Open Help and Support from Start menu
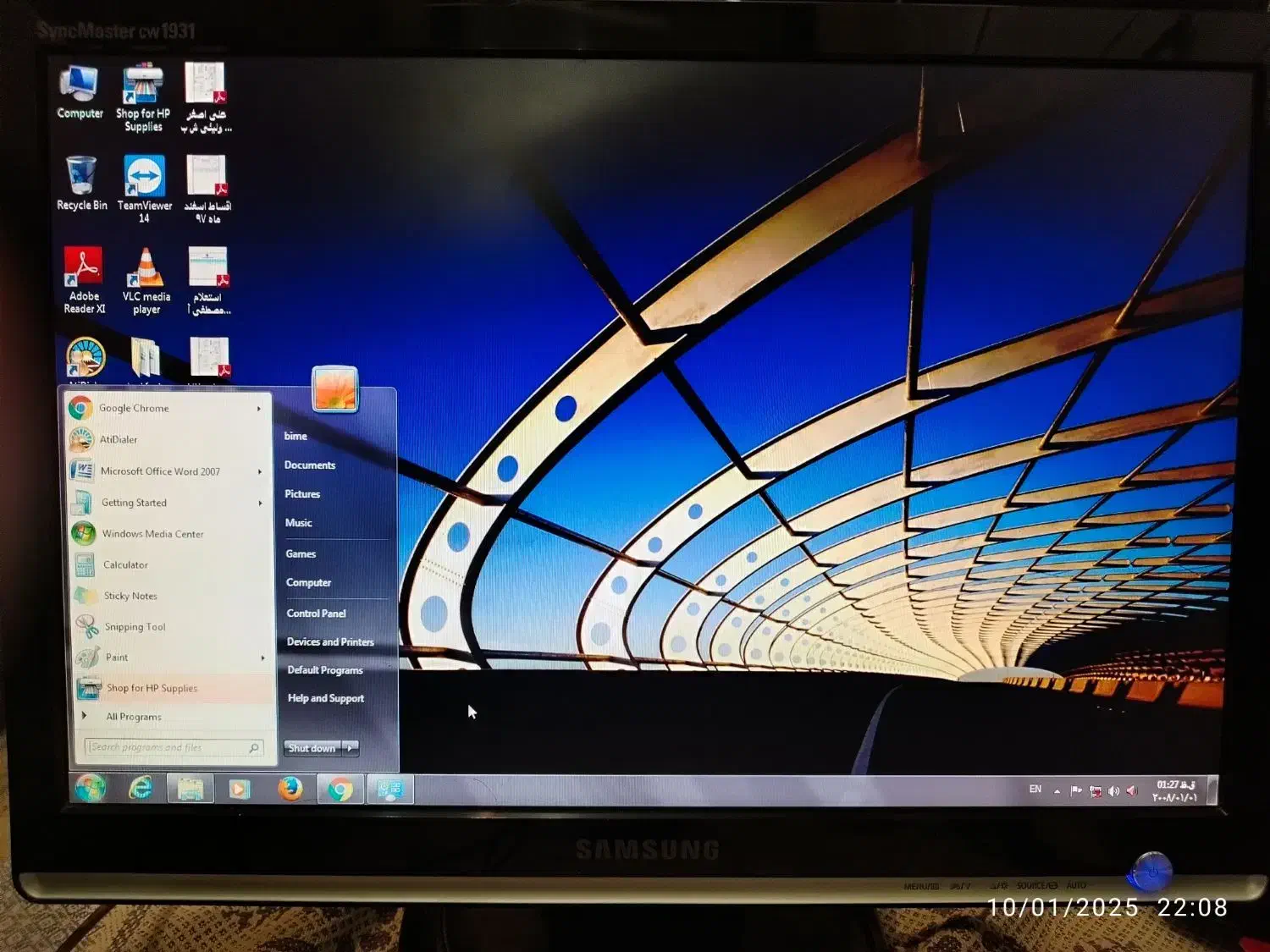This screenshot has width=1270, height=952. (326, 698)
